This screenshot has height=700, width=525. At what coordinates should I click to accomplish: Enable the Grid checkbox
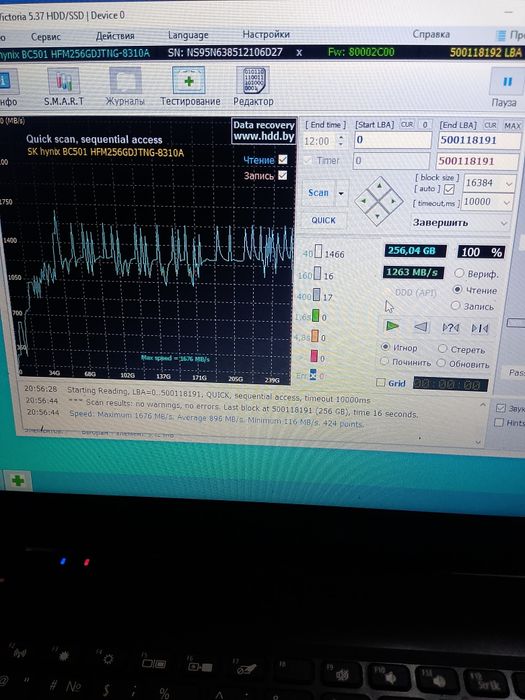point(380,383)
